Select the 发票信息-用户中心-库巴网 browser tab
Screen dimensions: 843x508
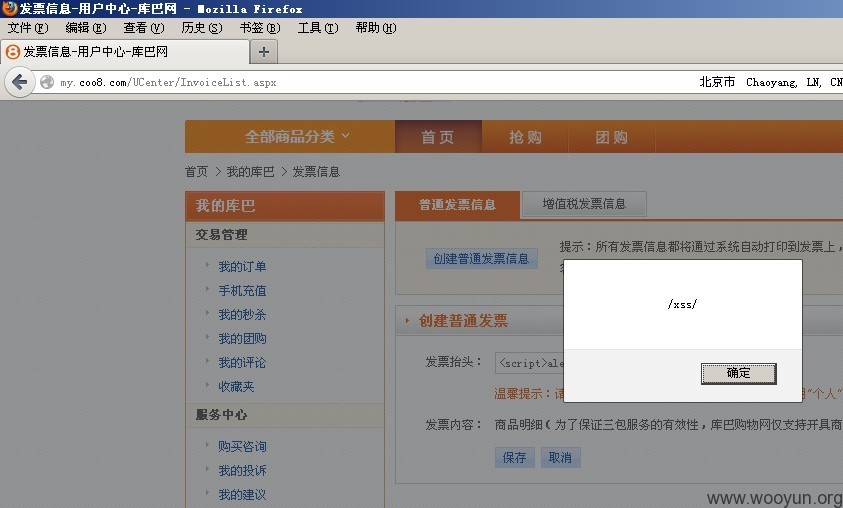pos(125,52)
